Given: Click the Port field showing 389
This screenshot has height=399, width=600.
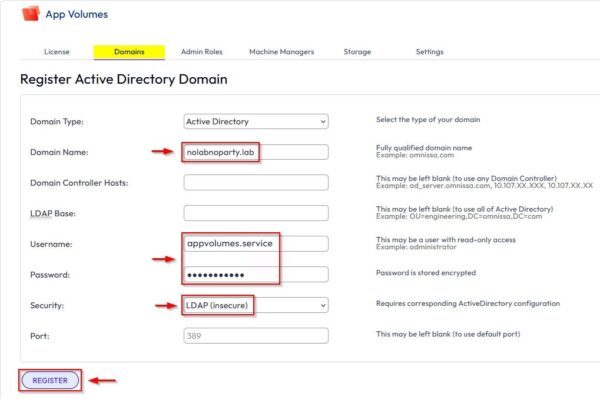Looking at the screenshot, I should (256, 335).
